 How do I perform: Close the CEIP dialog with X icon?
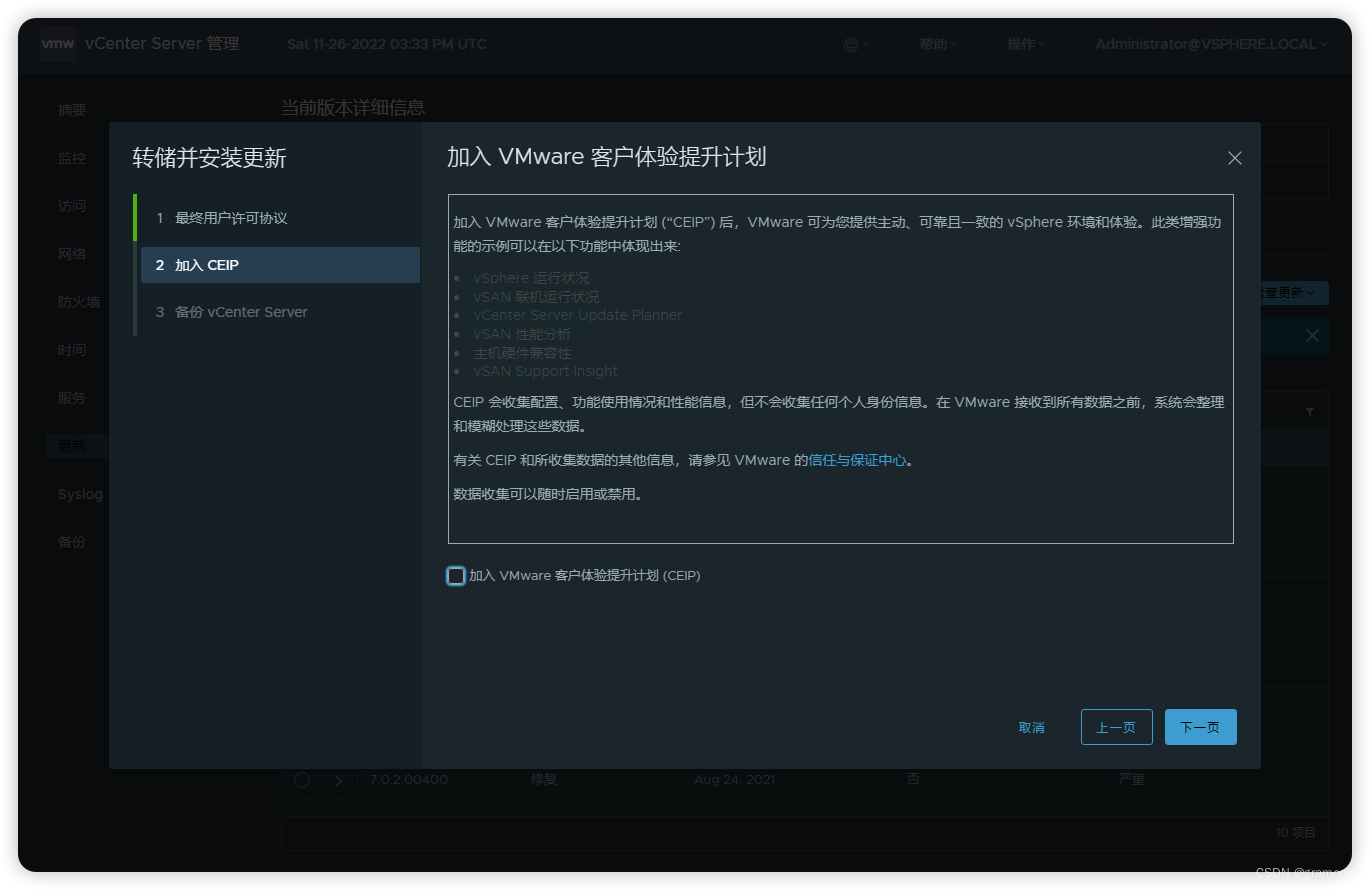(x=1234, y=158)
